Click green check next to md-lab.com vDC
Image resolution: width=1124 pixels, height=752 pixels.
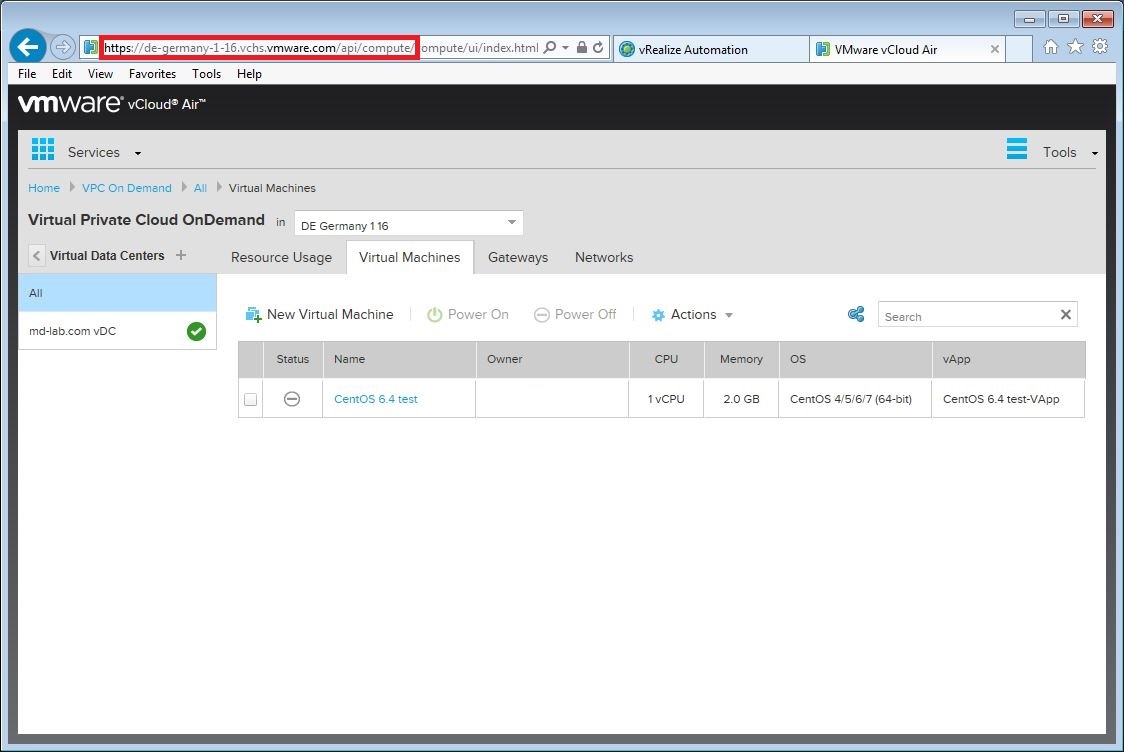point(196,331)
